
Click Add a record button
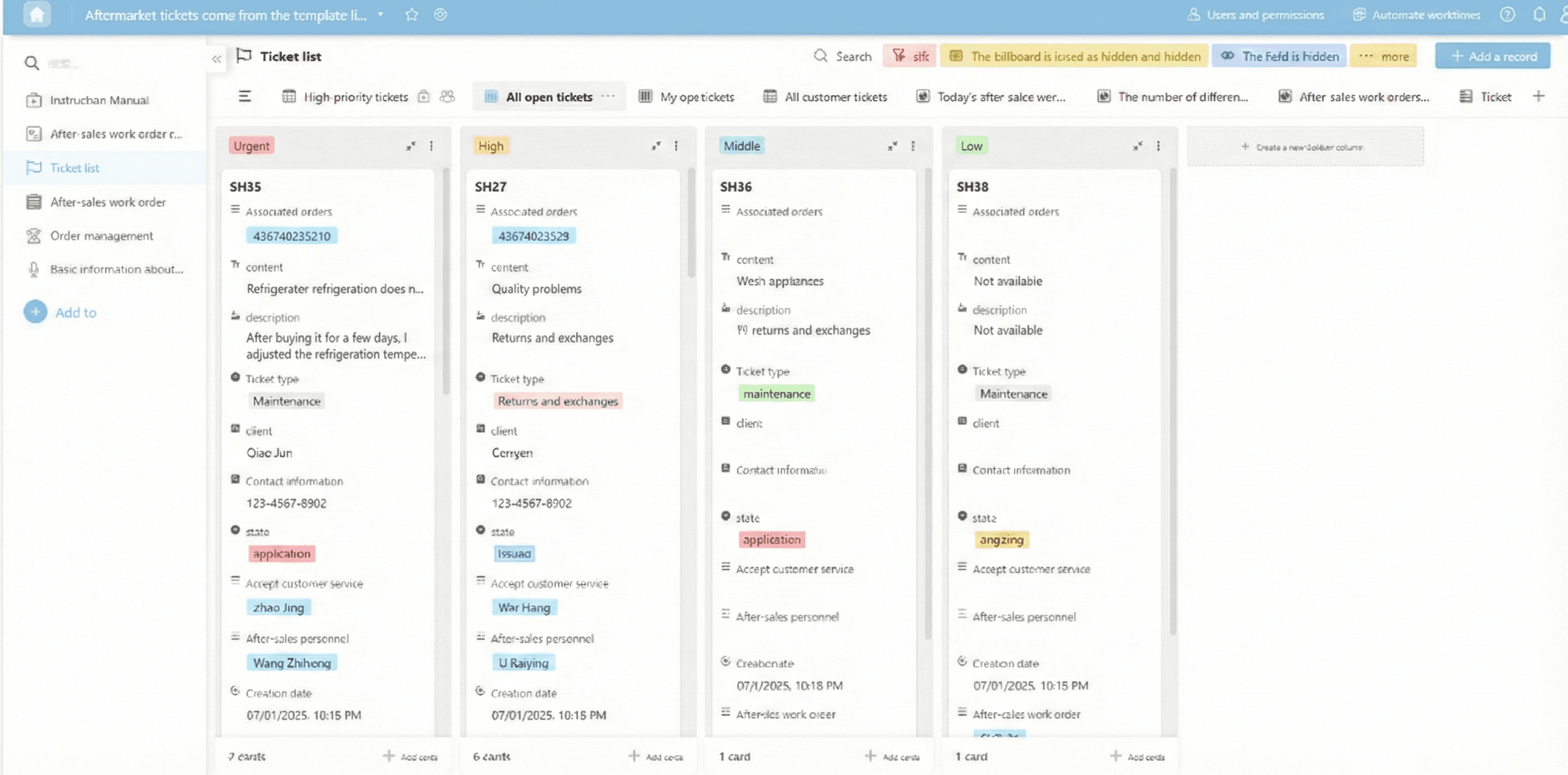1493,56
